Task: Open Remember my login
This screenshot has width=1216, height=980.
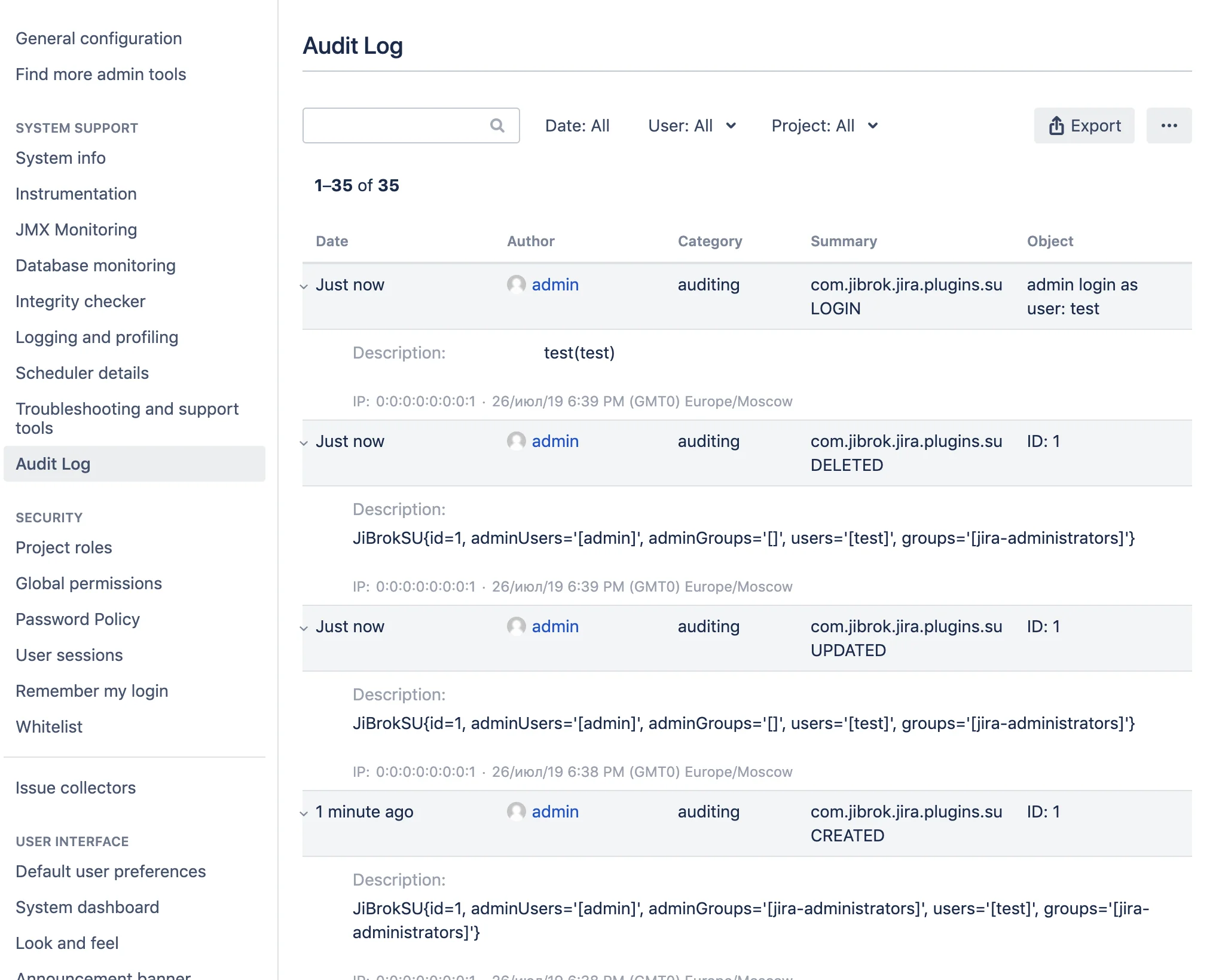Action: (91, 691)
